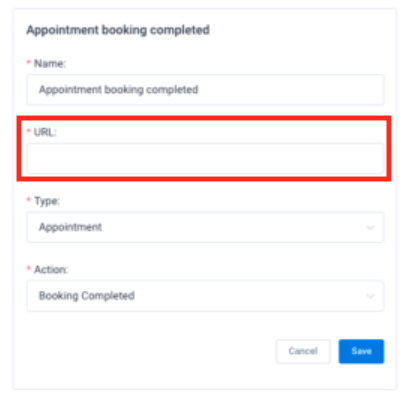The width and height of the screenshot is (404, 399).
Task: Click the URL field label
Action: [45, 132]
